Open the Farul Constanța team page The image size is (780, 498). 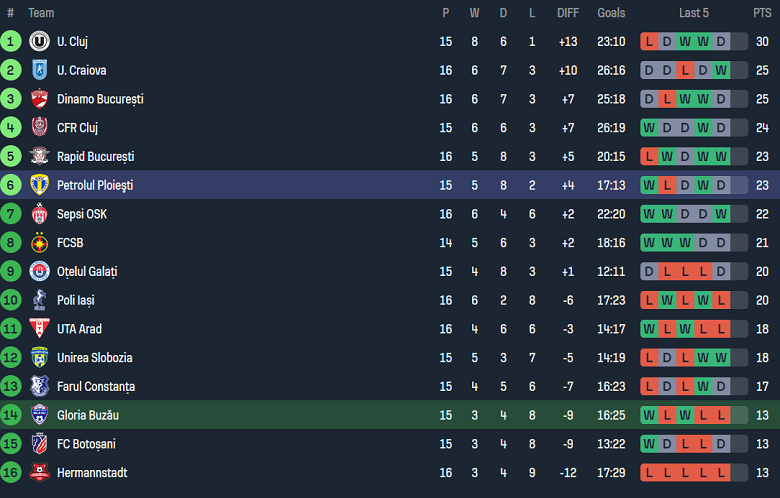pyautogui.click(x=96, y=387)
